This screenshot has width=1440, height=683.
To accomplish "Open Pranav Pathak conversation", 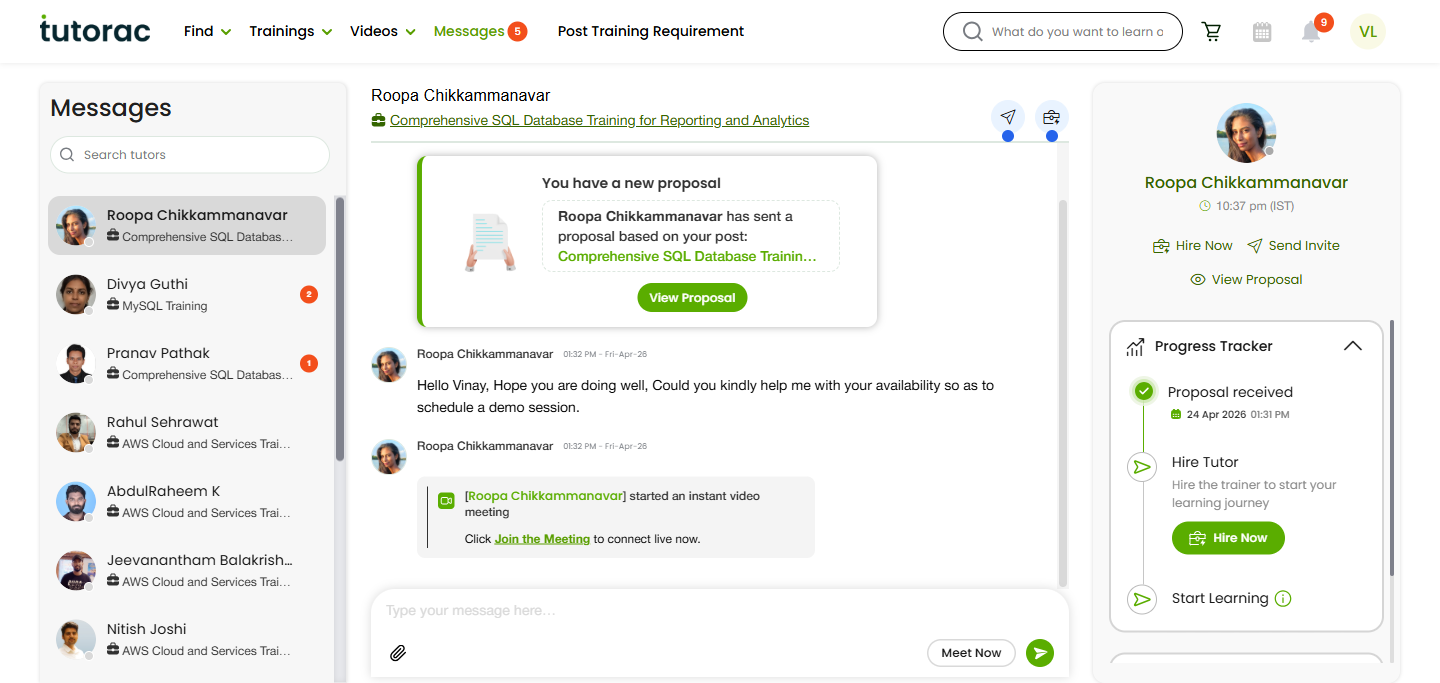I will tap(187, 364).
